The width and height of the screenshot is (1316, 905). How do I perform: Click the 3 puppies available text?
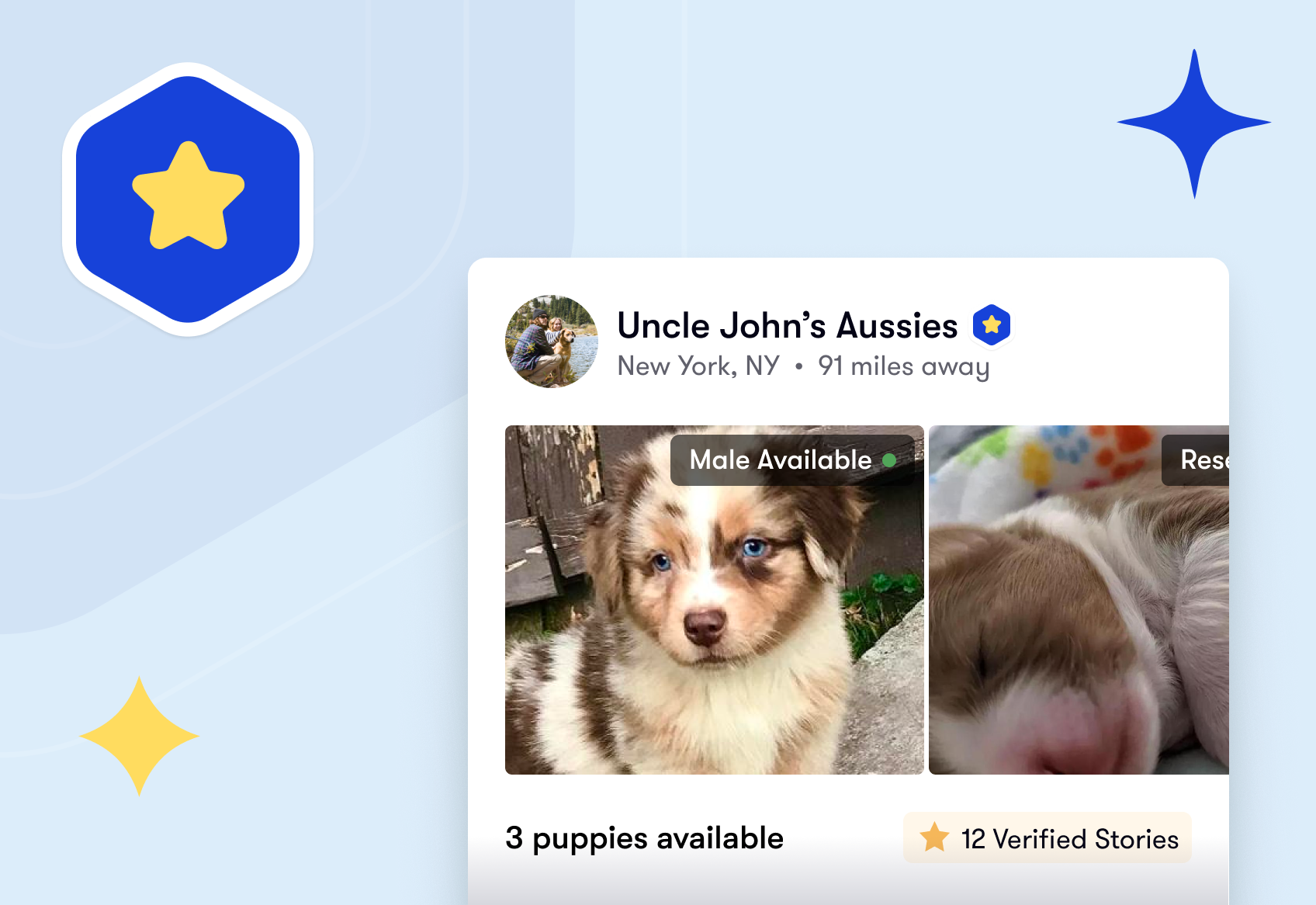click(x=644, y=838)
